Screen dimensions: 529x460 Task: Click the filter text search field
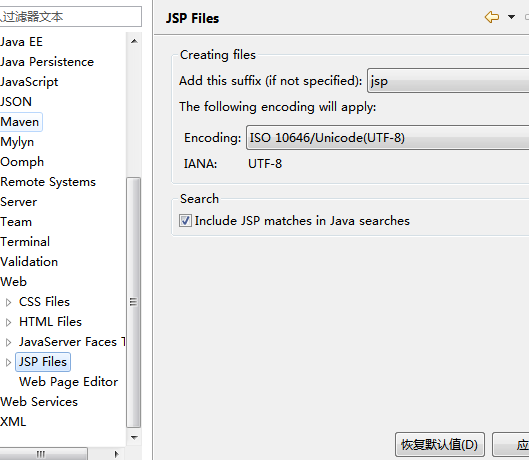coord(70,16)
